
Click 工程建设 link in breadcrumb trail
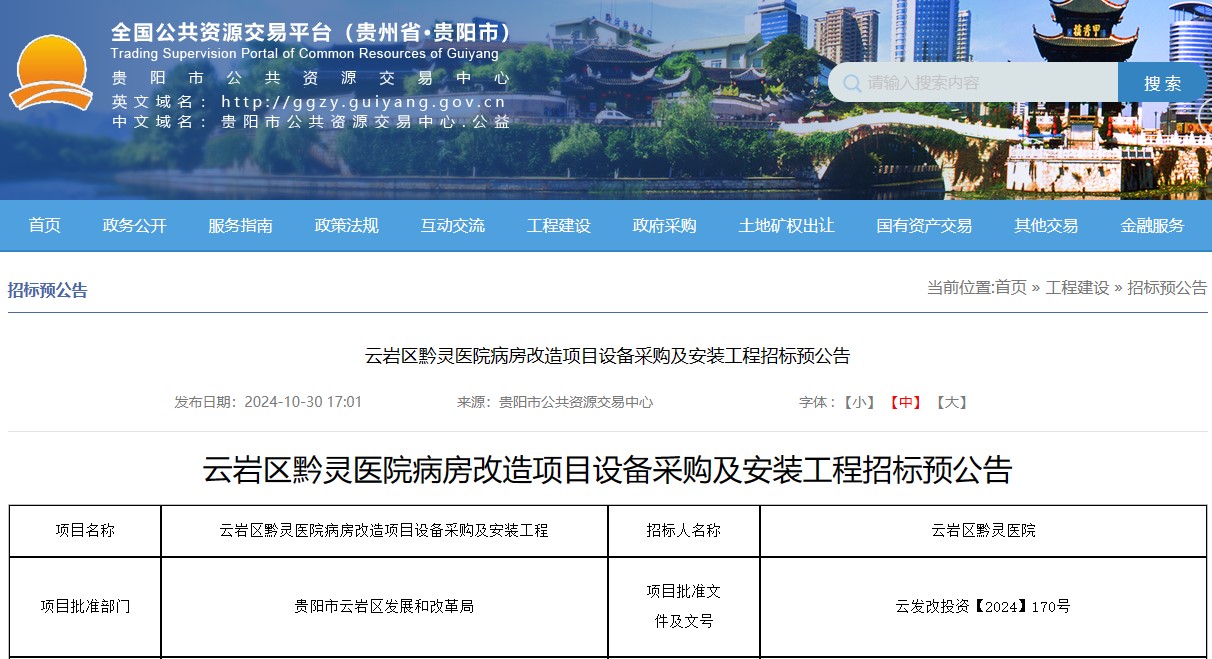pos(1076,288)
